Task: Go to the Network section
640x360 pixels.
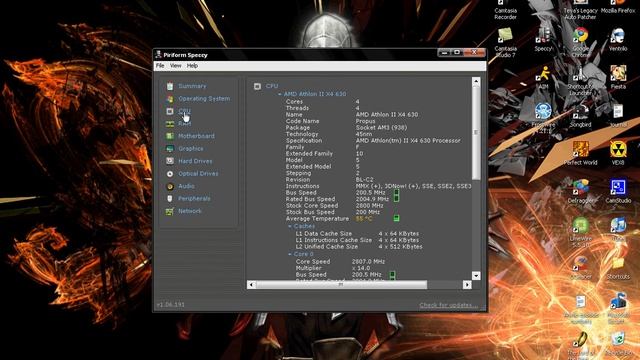Action: (x=190, y=211)
